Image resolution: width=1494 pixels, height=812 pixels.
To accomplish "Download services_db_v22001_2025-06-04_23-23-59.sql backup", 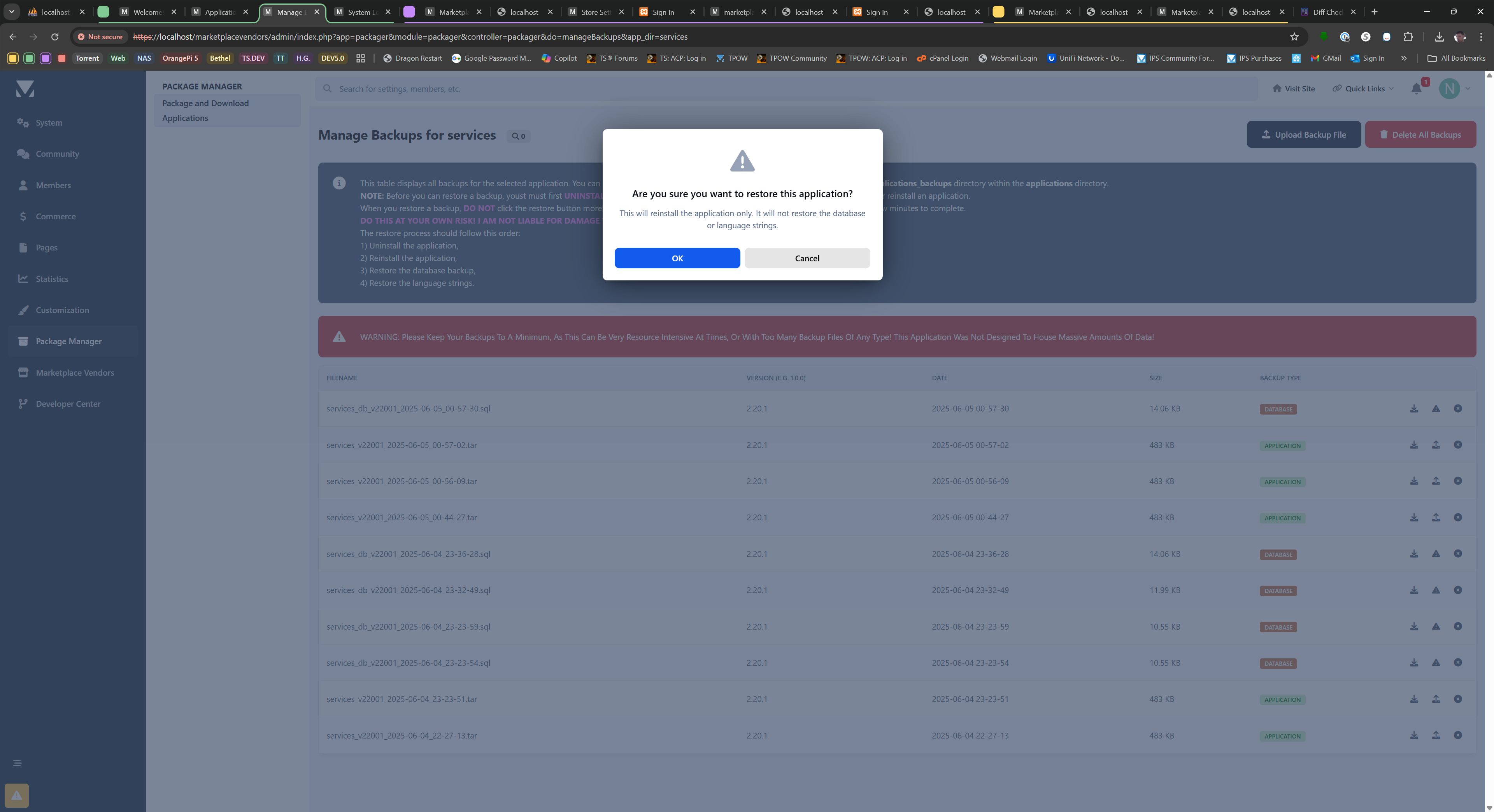I will [1414, 626].
